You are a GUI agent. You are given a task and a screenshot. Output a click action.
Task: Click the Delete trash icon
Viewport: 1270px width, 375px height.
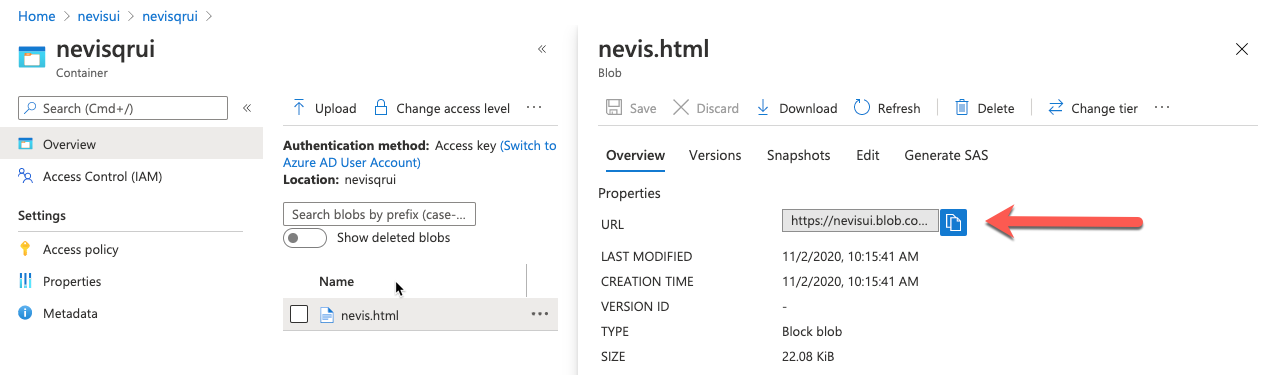pyautogui.click(x=962, y=107)
